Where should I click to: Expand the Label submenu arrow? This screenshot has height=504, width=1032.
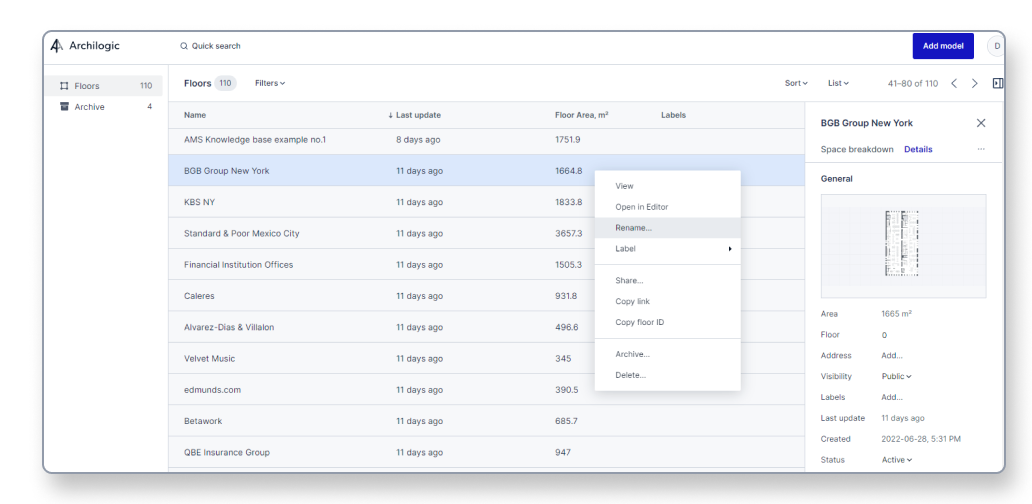(729, 249)
